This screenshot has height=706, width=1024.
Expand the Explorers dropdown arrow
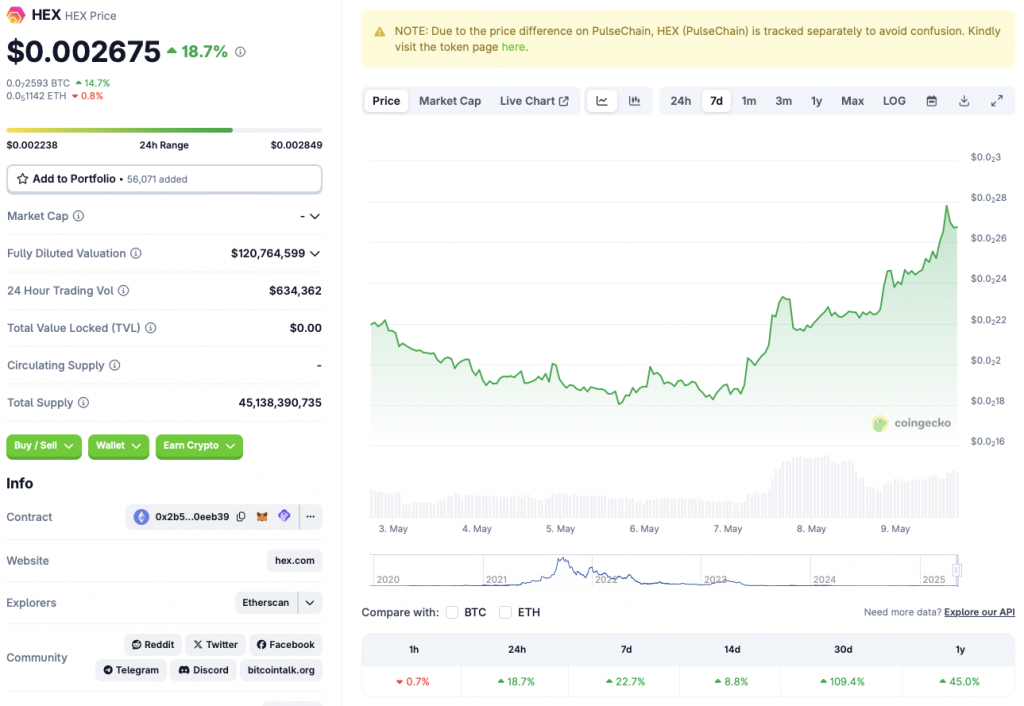(310, 602)
